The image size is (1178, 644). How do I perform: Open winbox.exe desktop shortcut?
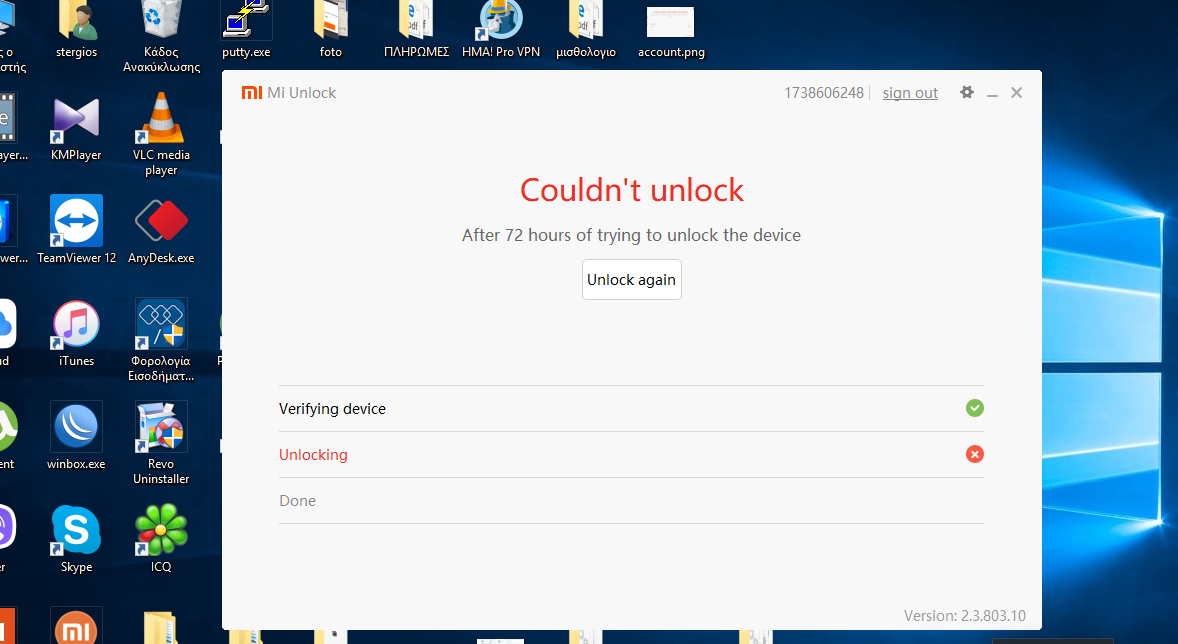(x=76, y=428)
